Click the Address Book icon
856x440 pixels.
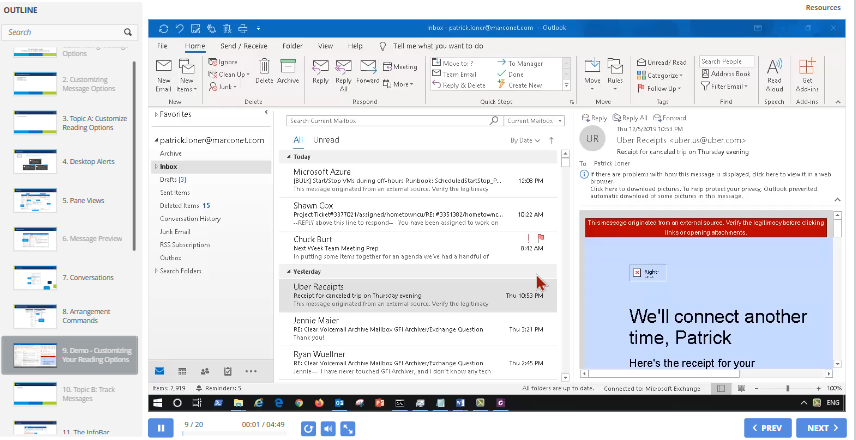[x=705, y=74]
